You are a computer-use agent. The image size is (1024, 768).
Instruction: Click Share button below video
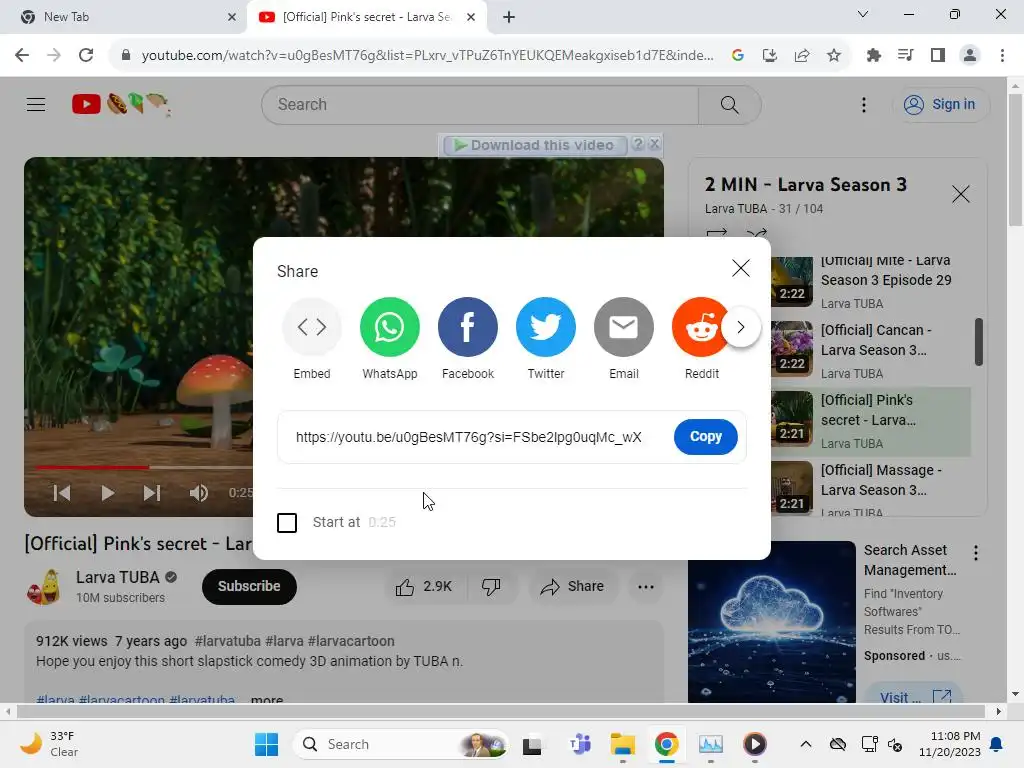click(572, 586)
